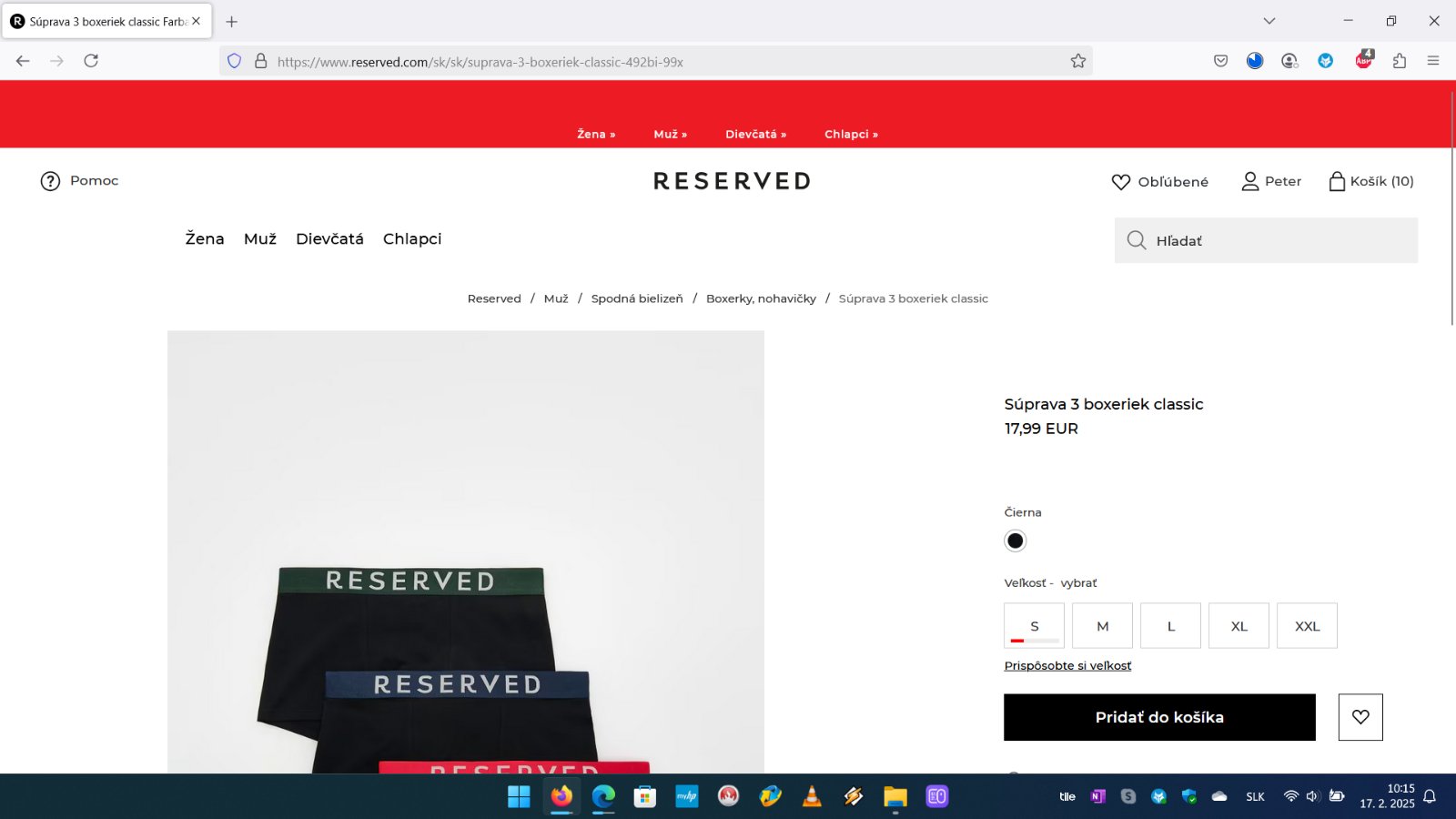This screenshot has height=819, width=1456.
Task: Bookmark this page with the star icon
Action: pos(1078,61)
